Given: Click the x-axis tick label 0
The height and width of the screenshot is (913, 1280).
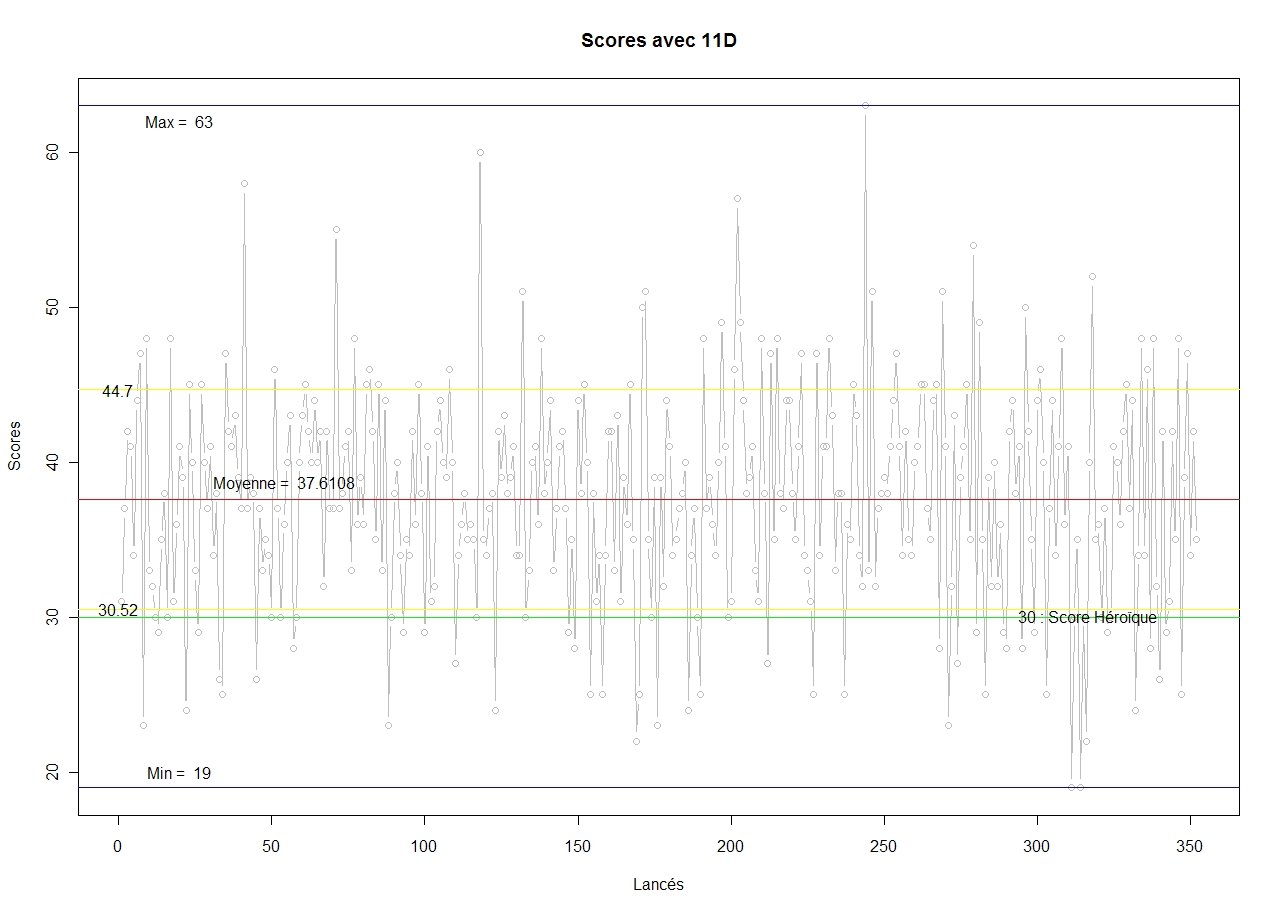Looking at the screenshot, I should [x=118, y=847].
